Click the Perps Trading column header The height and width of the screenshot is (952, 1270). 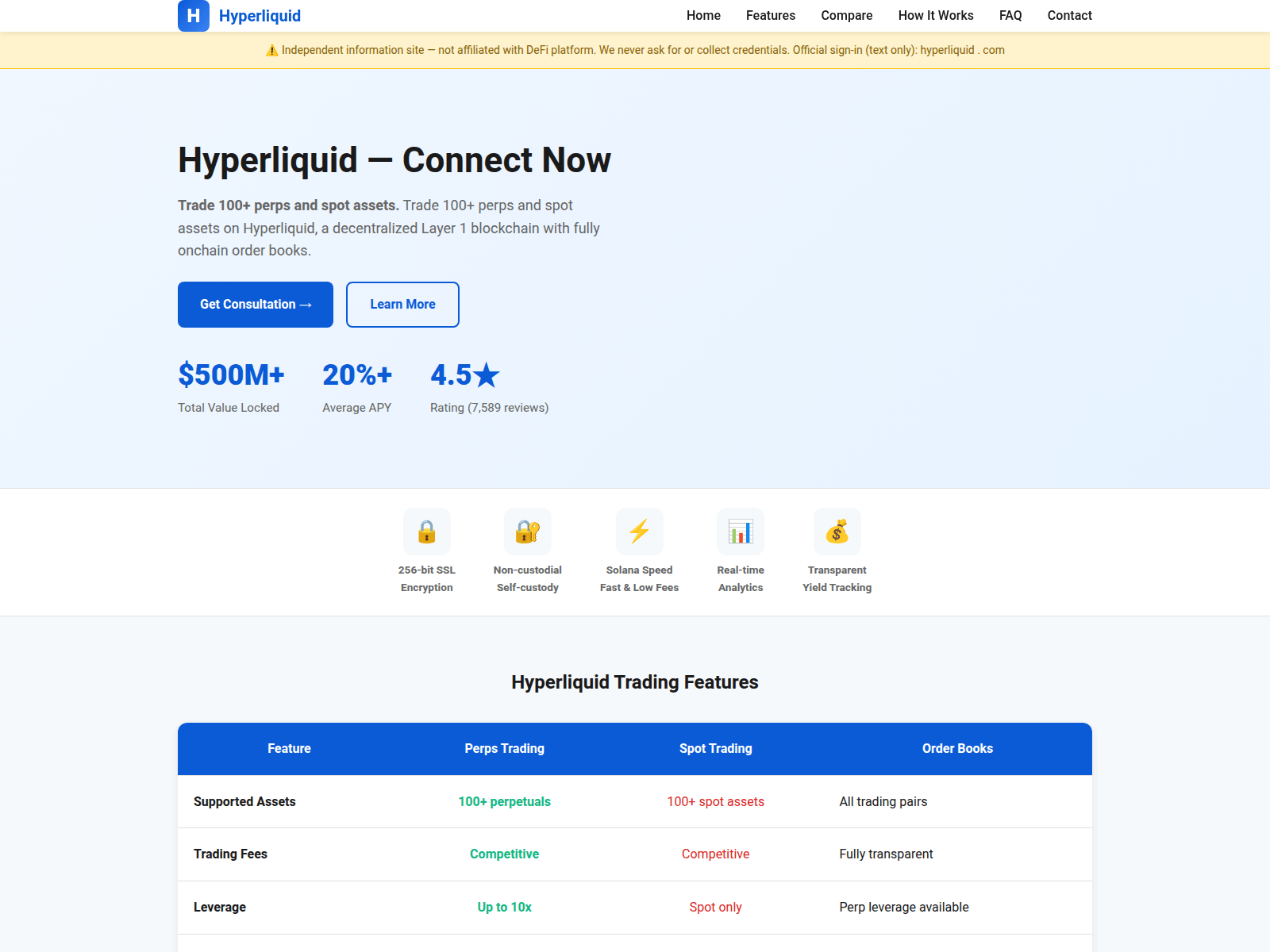click(x=505, y=749)
